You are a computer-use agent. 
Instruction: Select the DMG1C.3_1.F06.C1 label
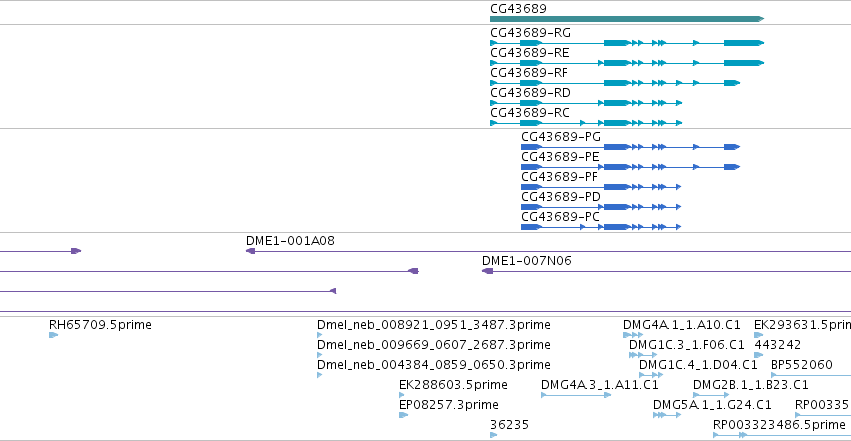(687, 345)
